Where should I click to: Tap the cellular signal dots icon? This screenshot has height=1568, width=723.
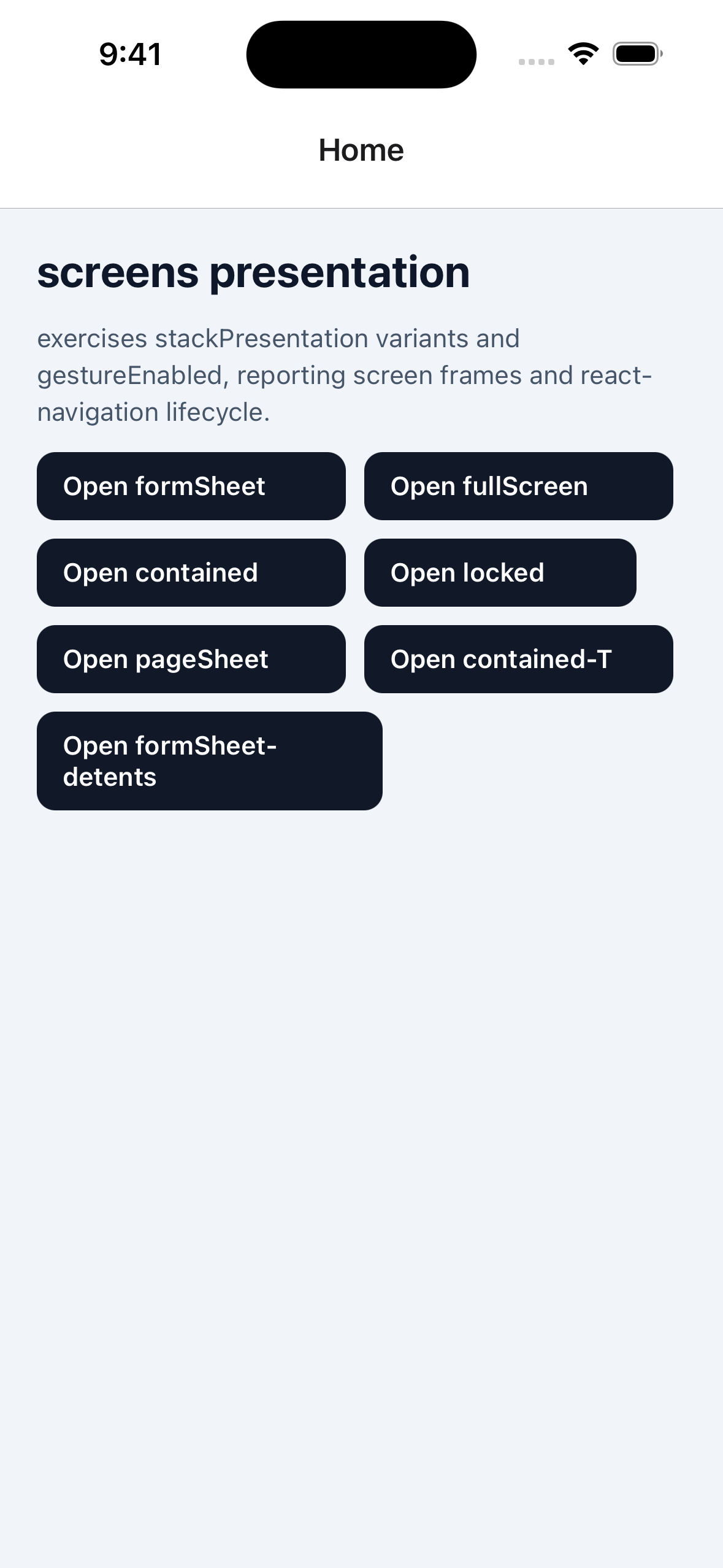click(537, 61)
